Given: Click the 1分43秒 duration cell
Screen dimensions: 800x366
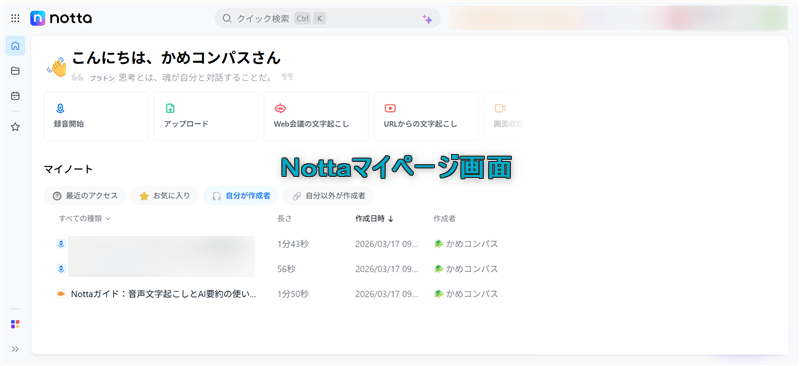Looking at the screenshot, I should (293, 244).
